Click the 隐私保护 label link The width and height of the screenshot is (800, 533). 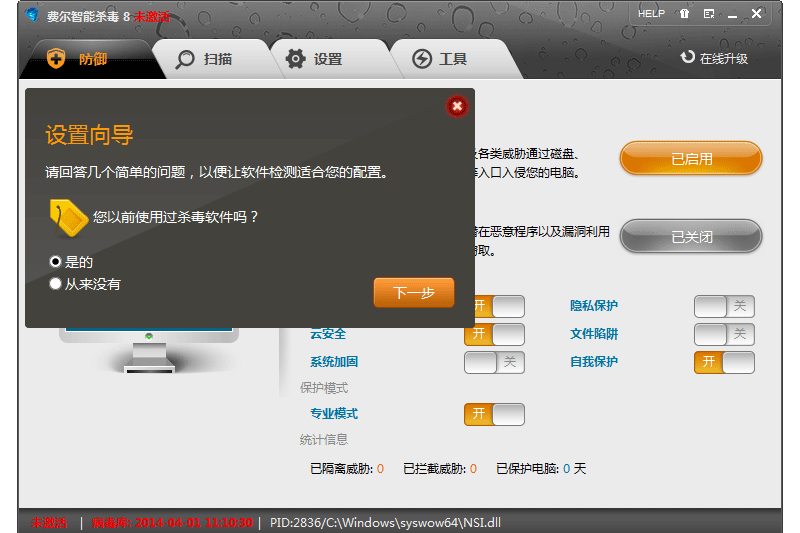[594, 306]
